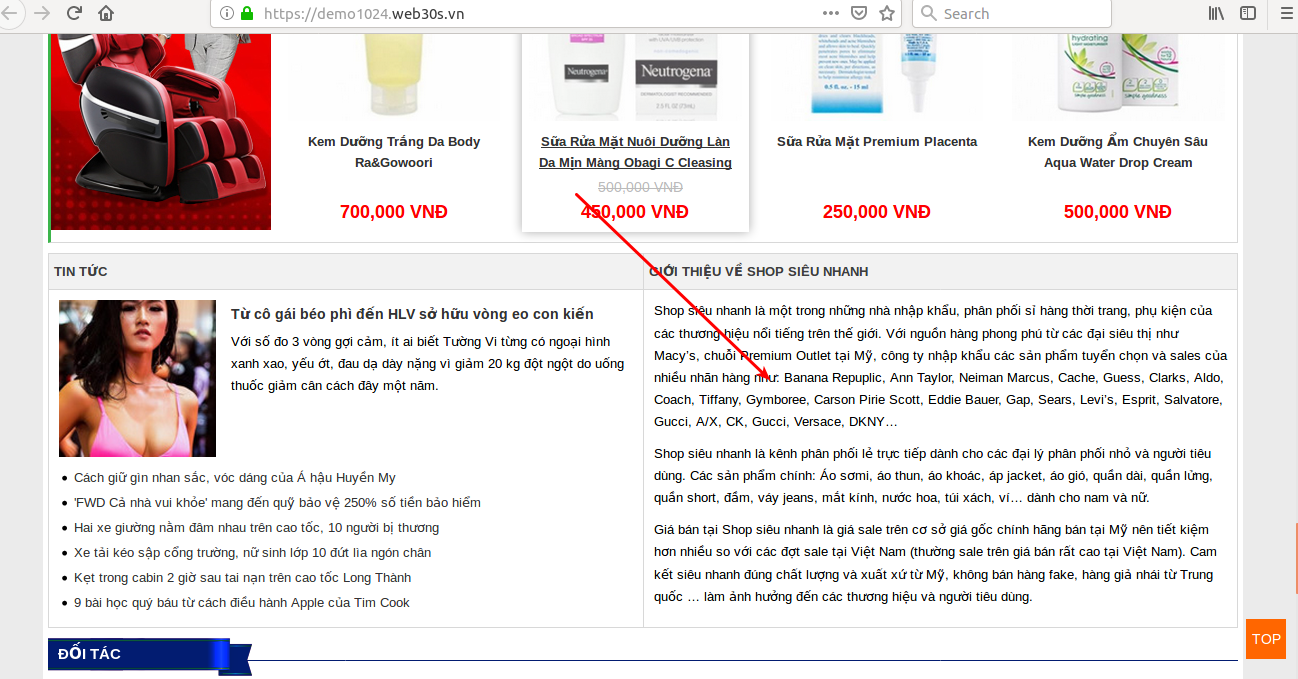Click paragraph starting Shop siêu nhanh là kênh phân phối

932,476
